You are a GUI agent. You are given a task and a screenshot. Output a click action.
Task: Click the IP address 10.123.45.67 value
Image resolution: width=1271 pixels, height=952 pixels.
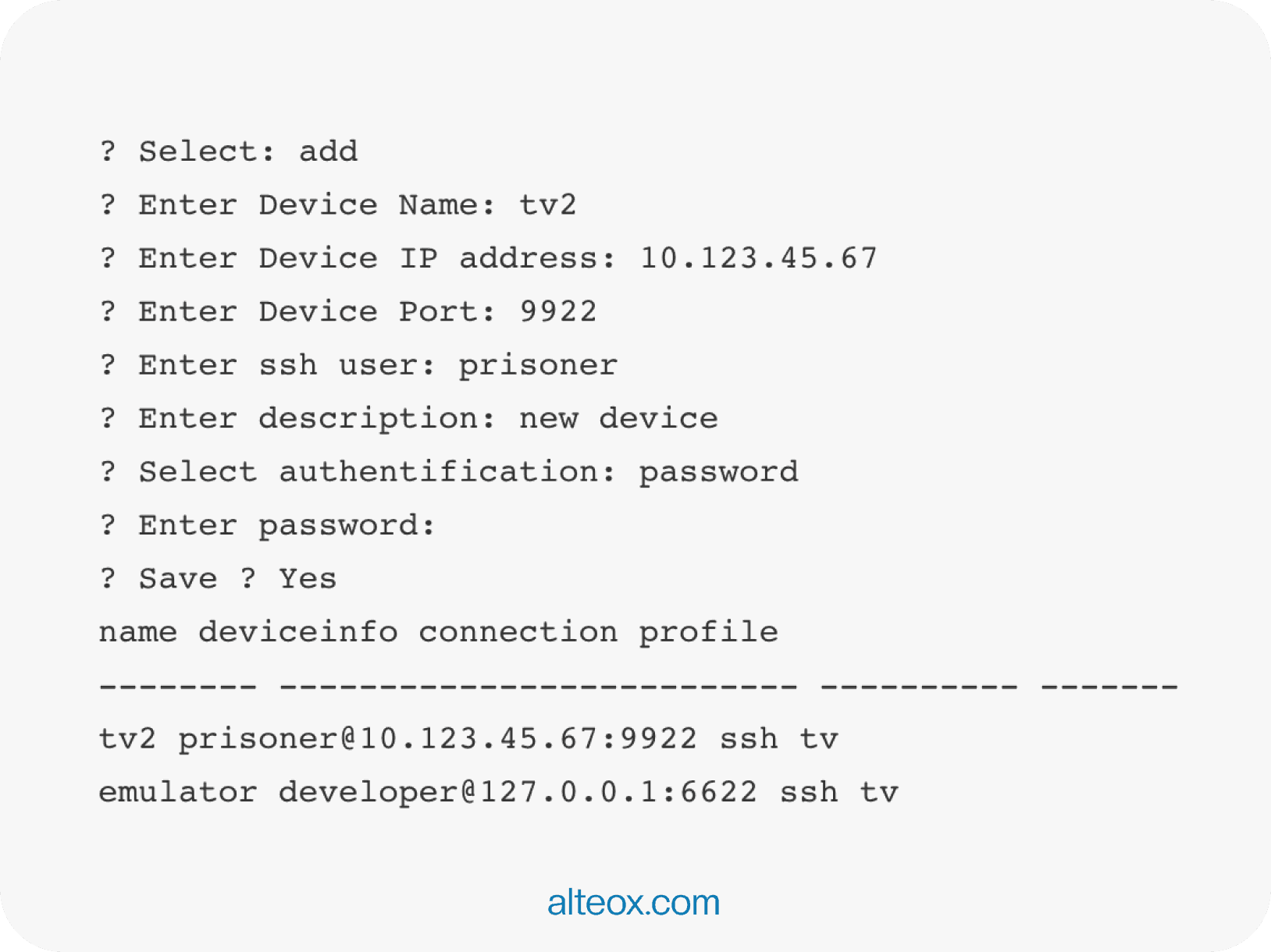(759, 258)
